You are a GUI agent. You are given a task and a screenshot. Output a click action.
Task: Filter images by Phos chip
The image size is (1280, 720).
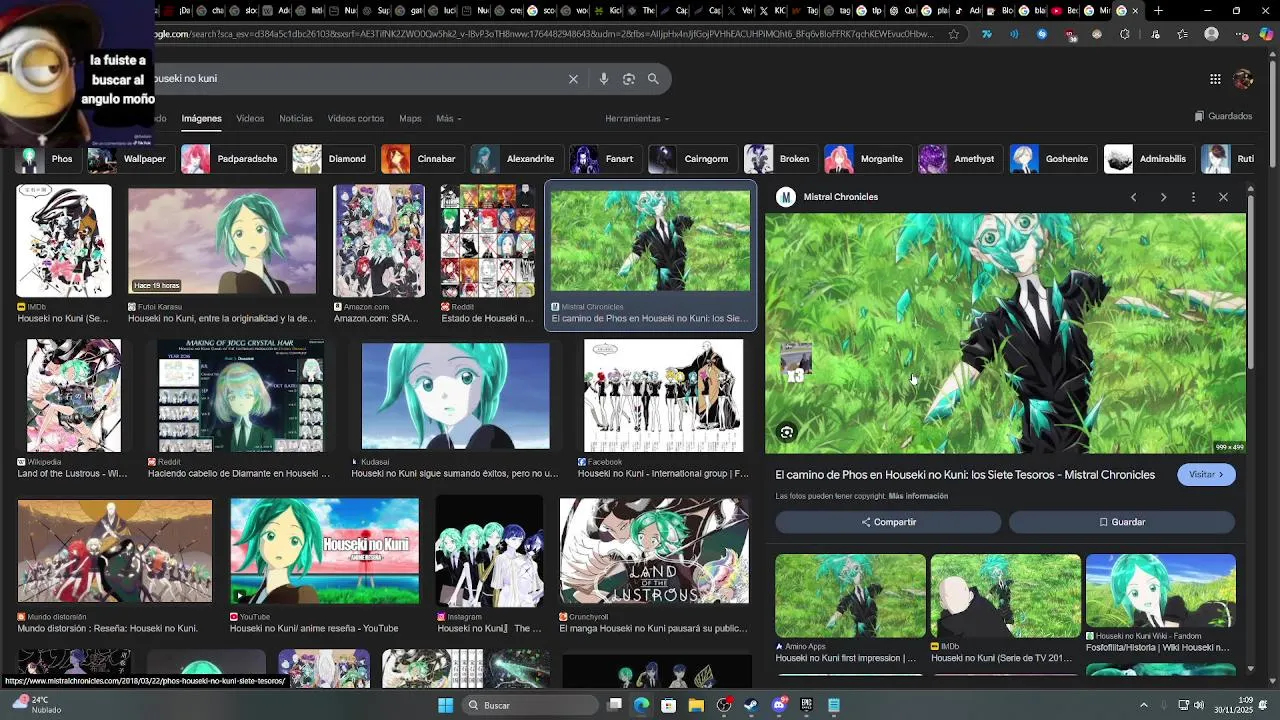[48, 159]
